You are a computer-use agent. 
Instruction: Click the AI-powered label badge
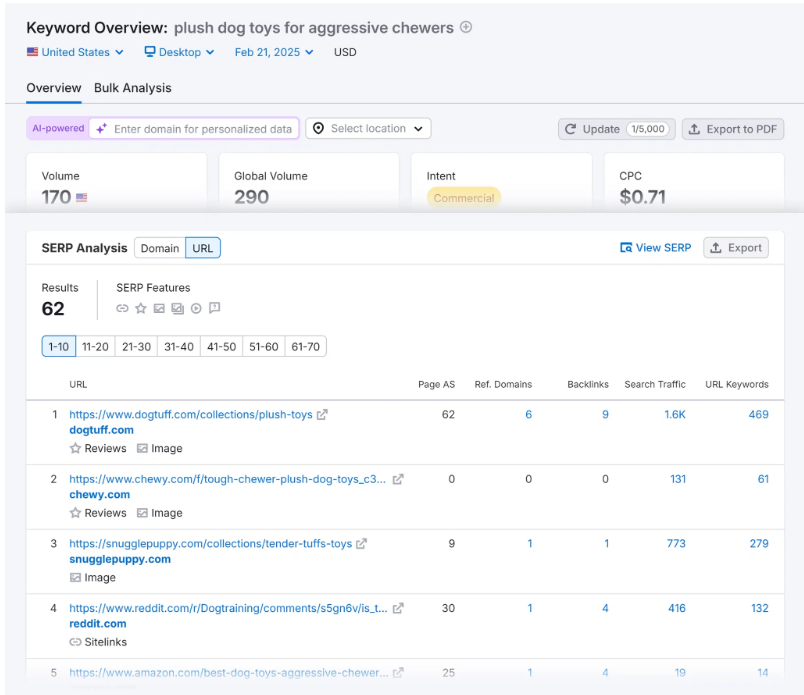tap(58, 128)
